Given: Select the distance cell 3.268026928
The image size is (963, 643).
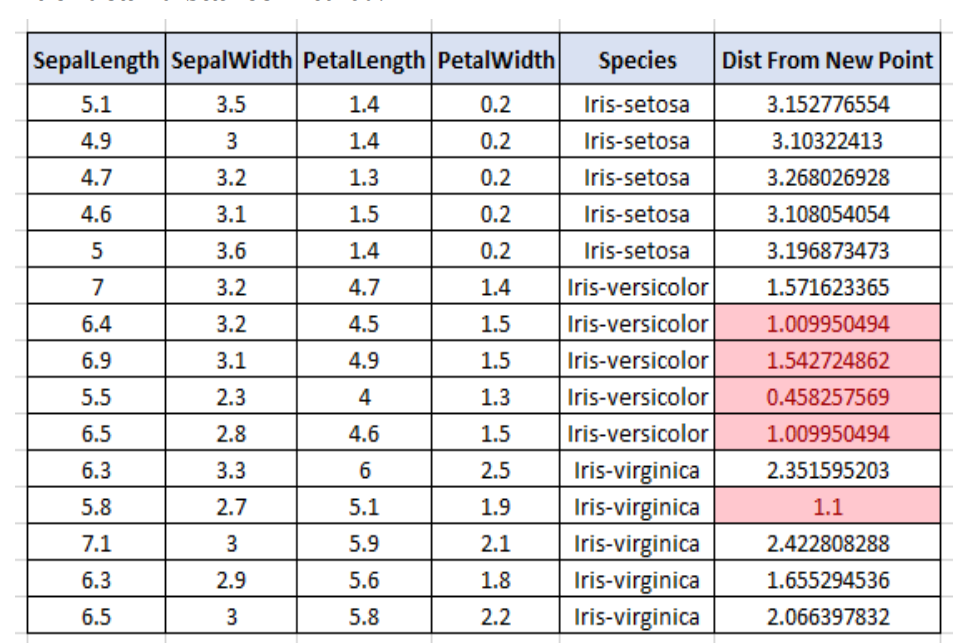Looking at the screenshot, I should (x=827, y=178).
